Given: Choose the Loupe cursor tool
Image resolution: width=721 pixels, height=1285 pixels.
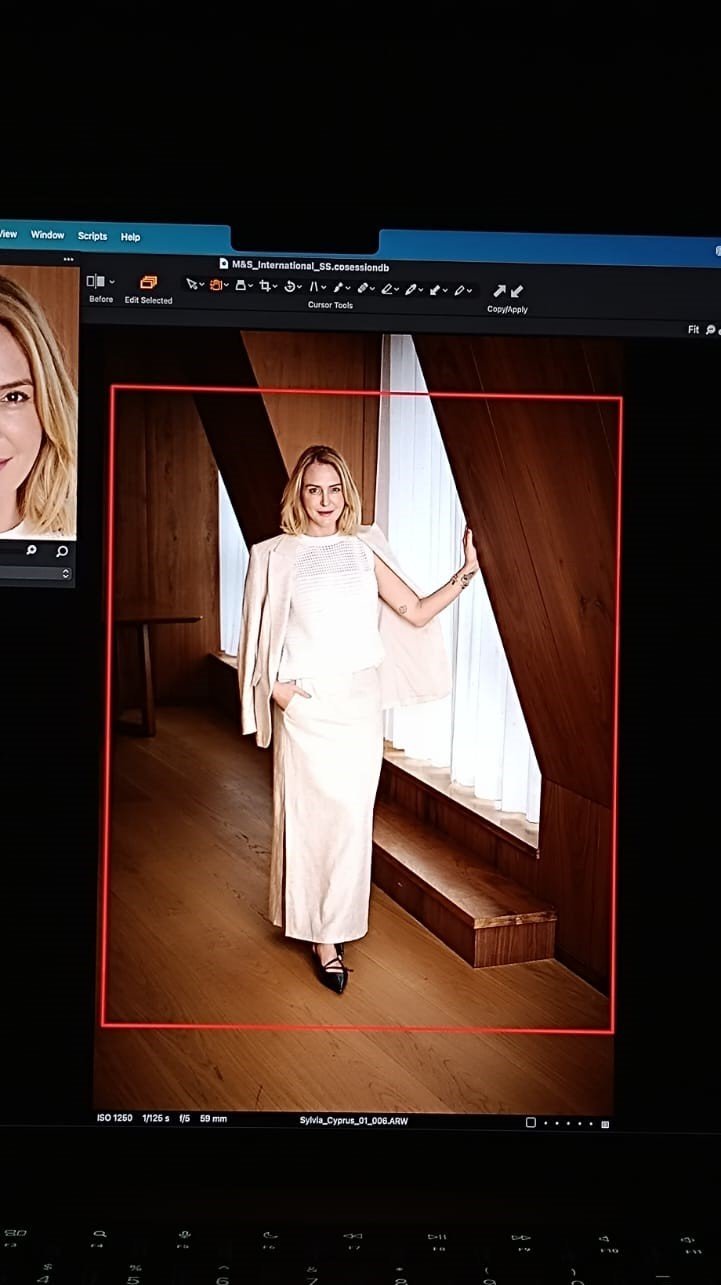Looking at the screenshot, I should coord(241,286).
